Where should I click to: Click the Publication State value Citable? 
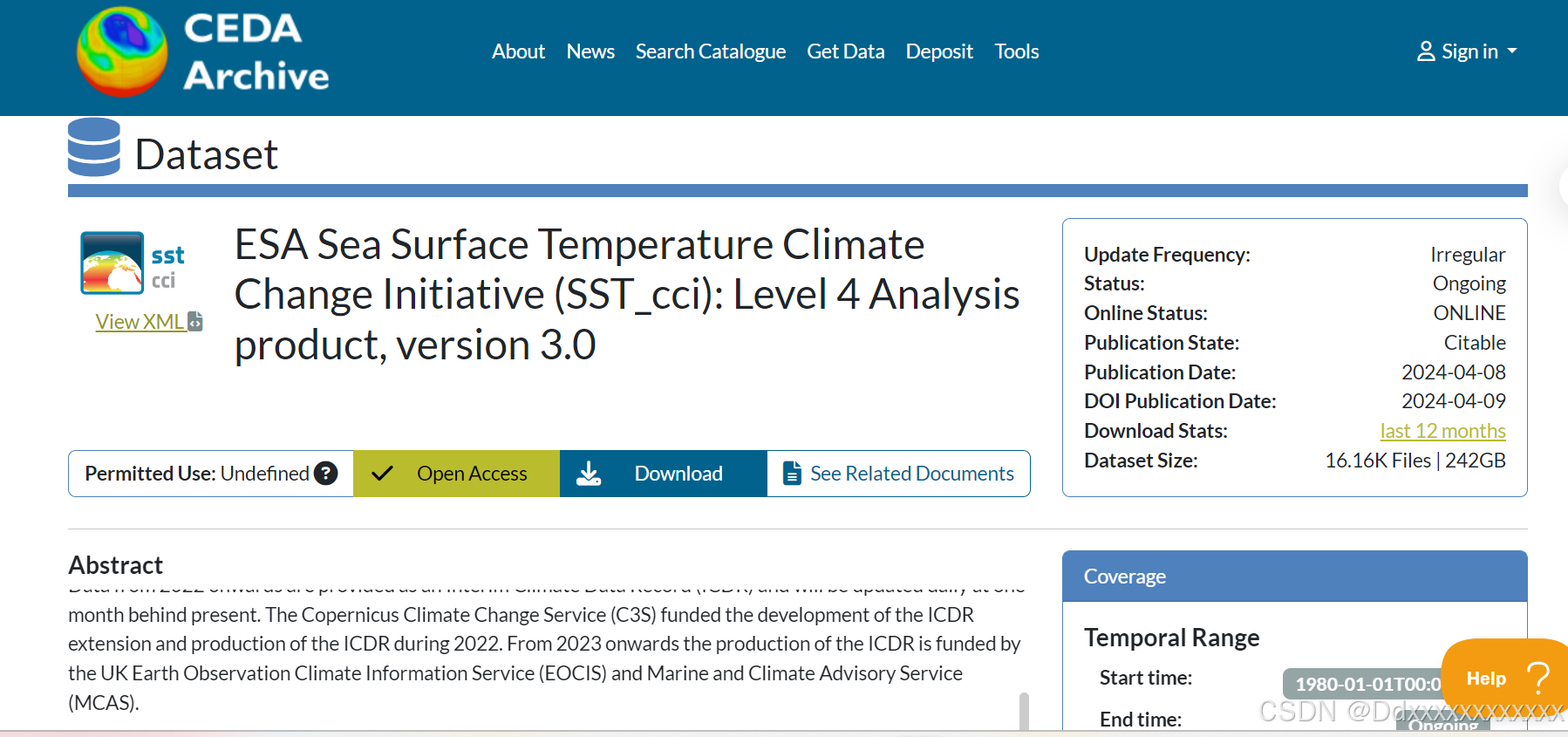pyautogui.click(x=1475, y=343)
